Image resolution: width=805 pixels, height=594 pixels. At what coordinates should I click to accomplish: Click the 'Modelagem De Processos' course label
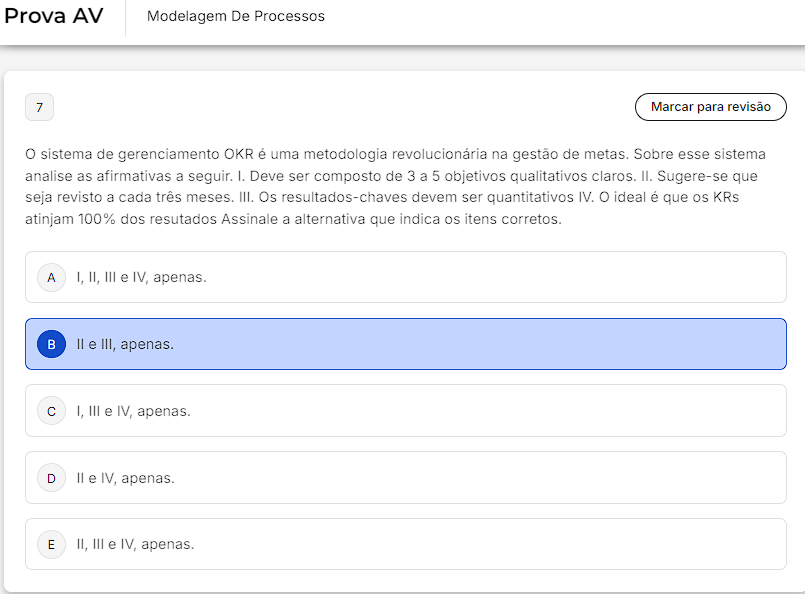(235, 17)
